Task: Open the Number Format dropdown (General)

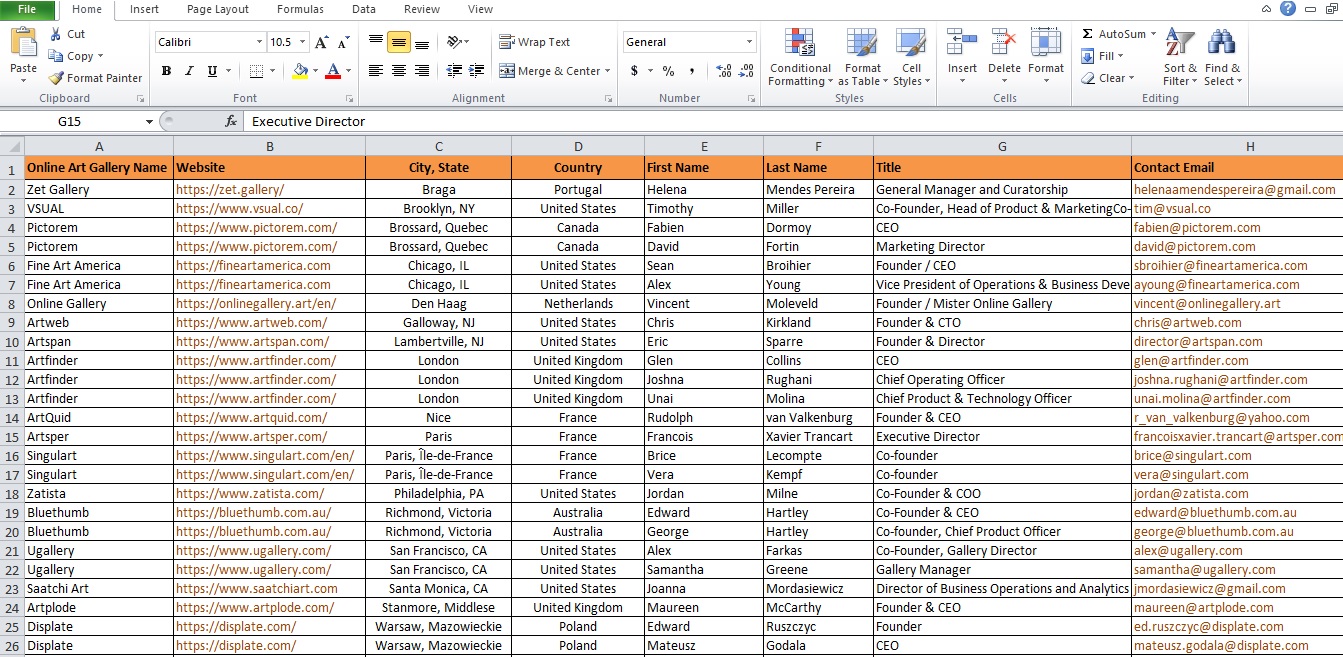Action: point(749,42)
